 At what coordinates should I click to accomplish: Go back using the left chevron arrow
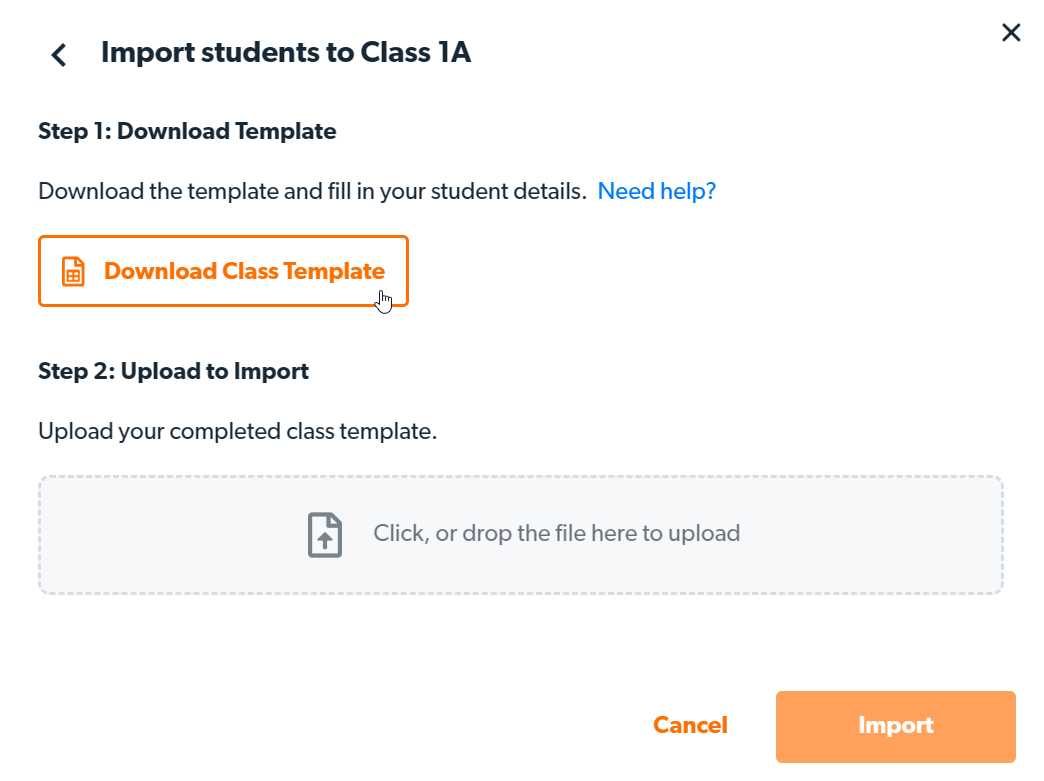point(59,54)
